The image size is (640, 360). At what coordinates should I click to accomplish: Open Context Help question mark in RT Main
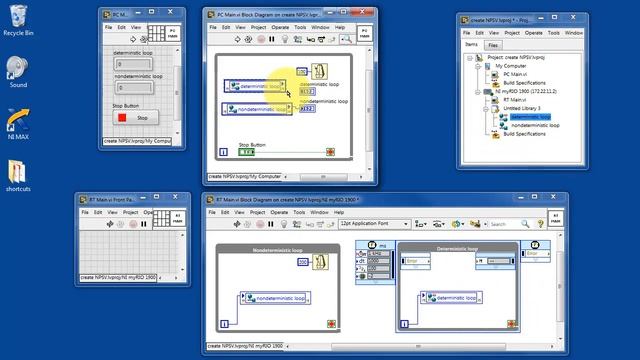[x=540, y=224]
